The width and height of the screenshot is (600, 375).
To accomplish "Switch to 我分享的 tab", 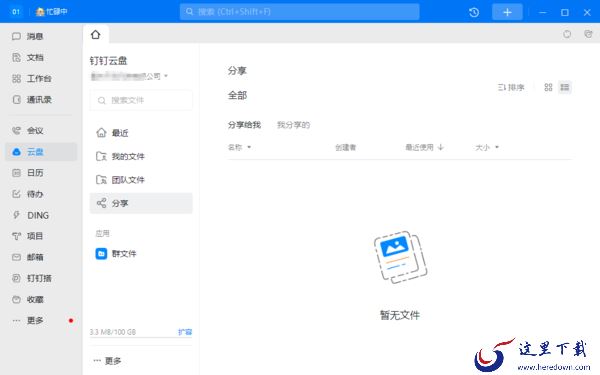I will (x=293, y=125).
